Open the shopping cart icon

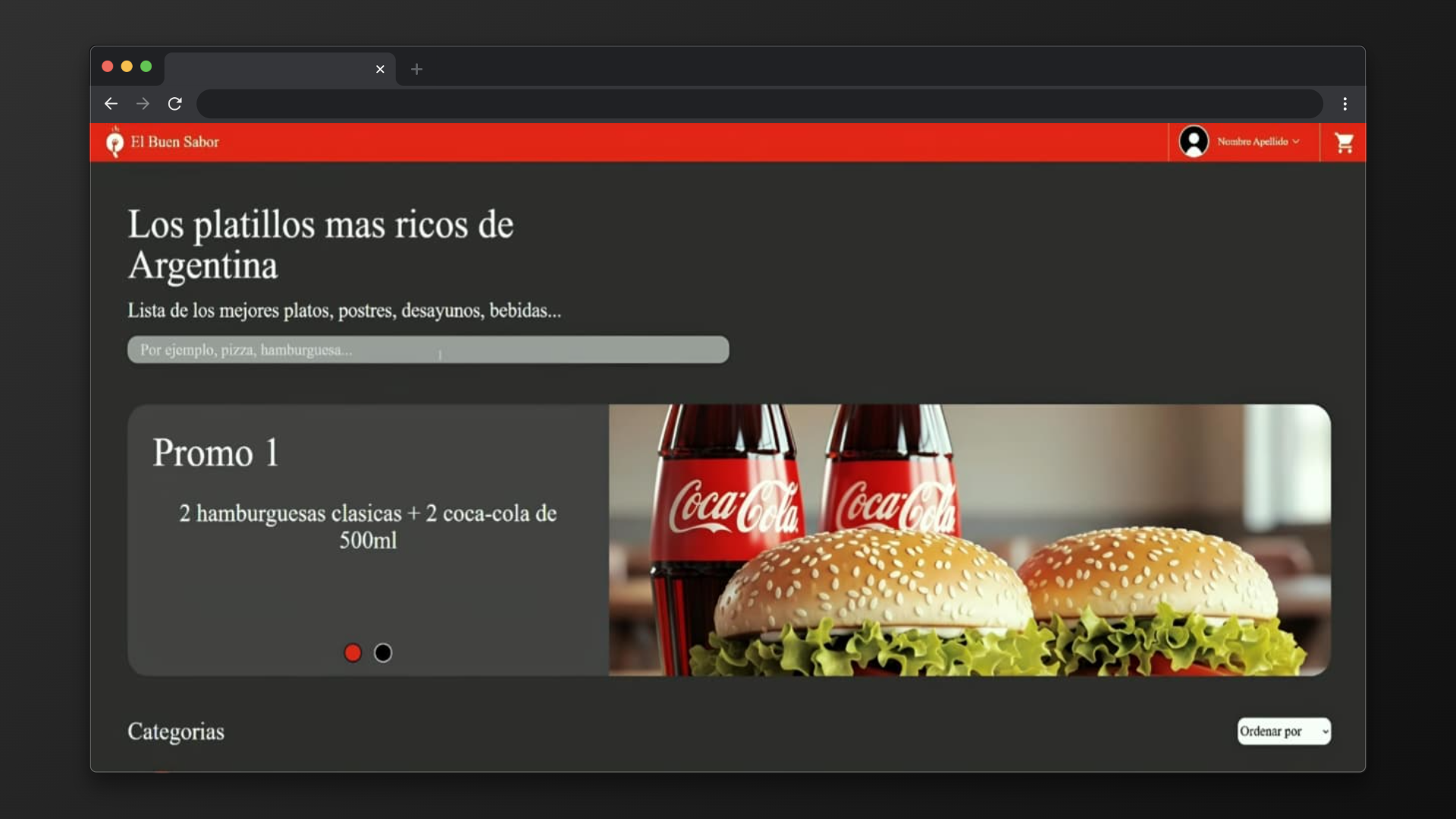[1344, 143]
